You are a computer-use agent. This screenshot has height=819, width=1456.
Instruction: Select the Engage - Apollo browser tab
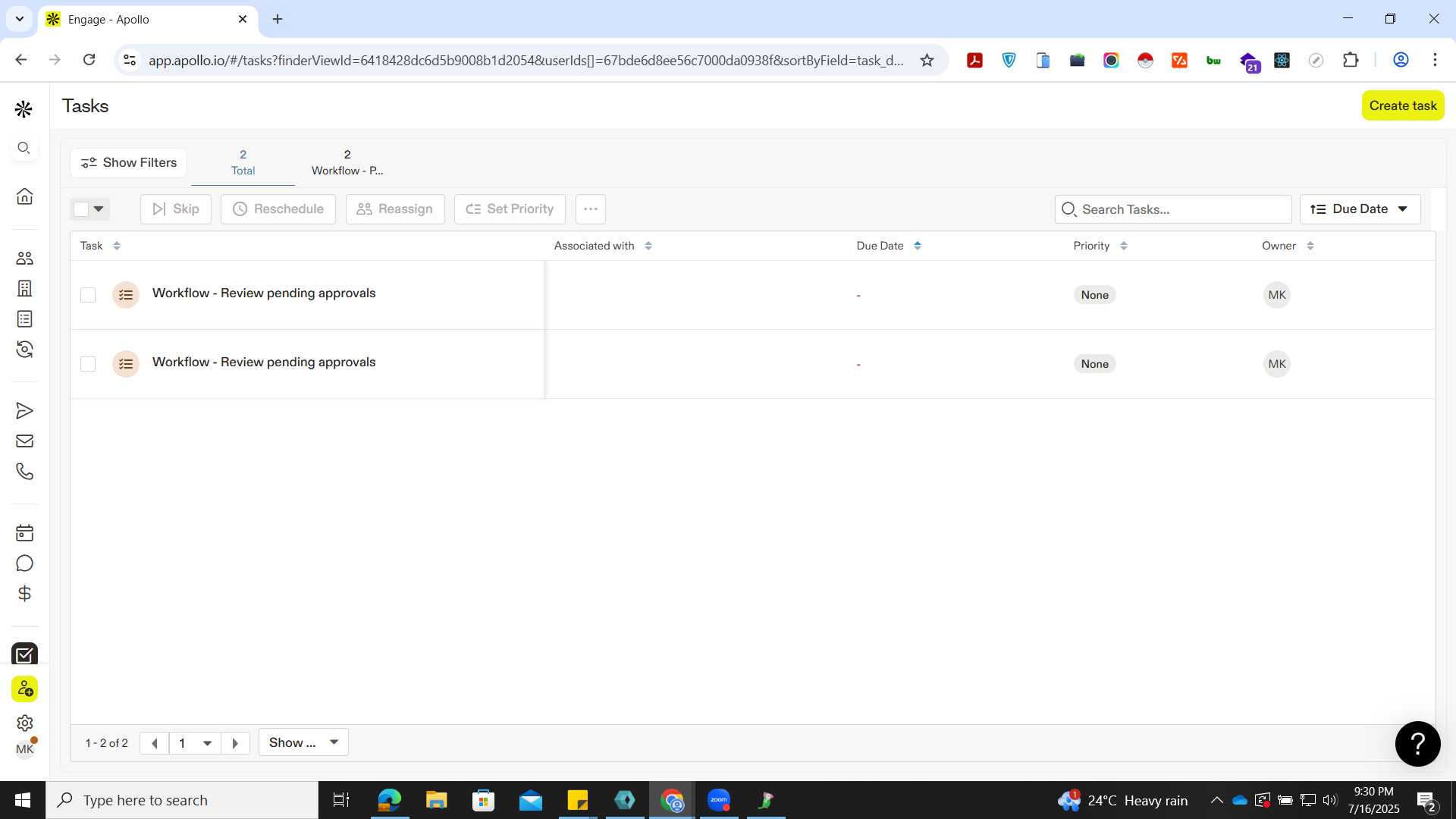coord(146,20)
